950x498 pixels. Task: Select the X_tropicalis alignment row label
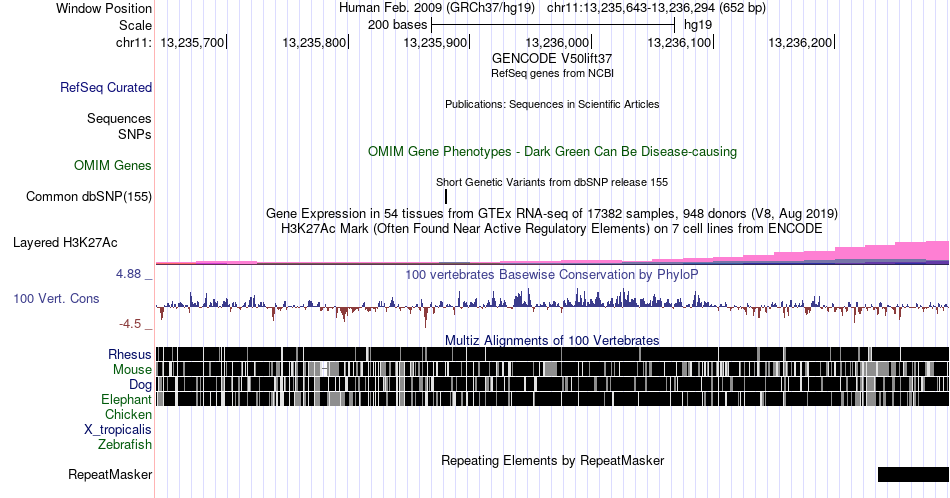point(118,430)
